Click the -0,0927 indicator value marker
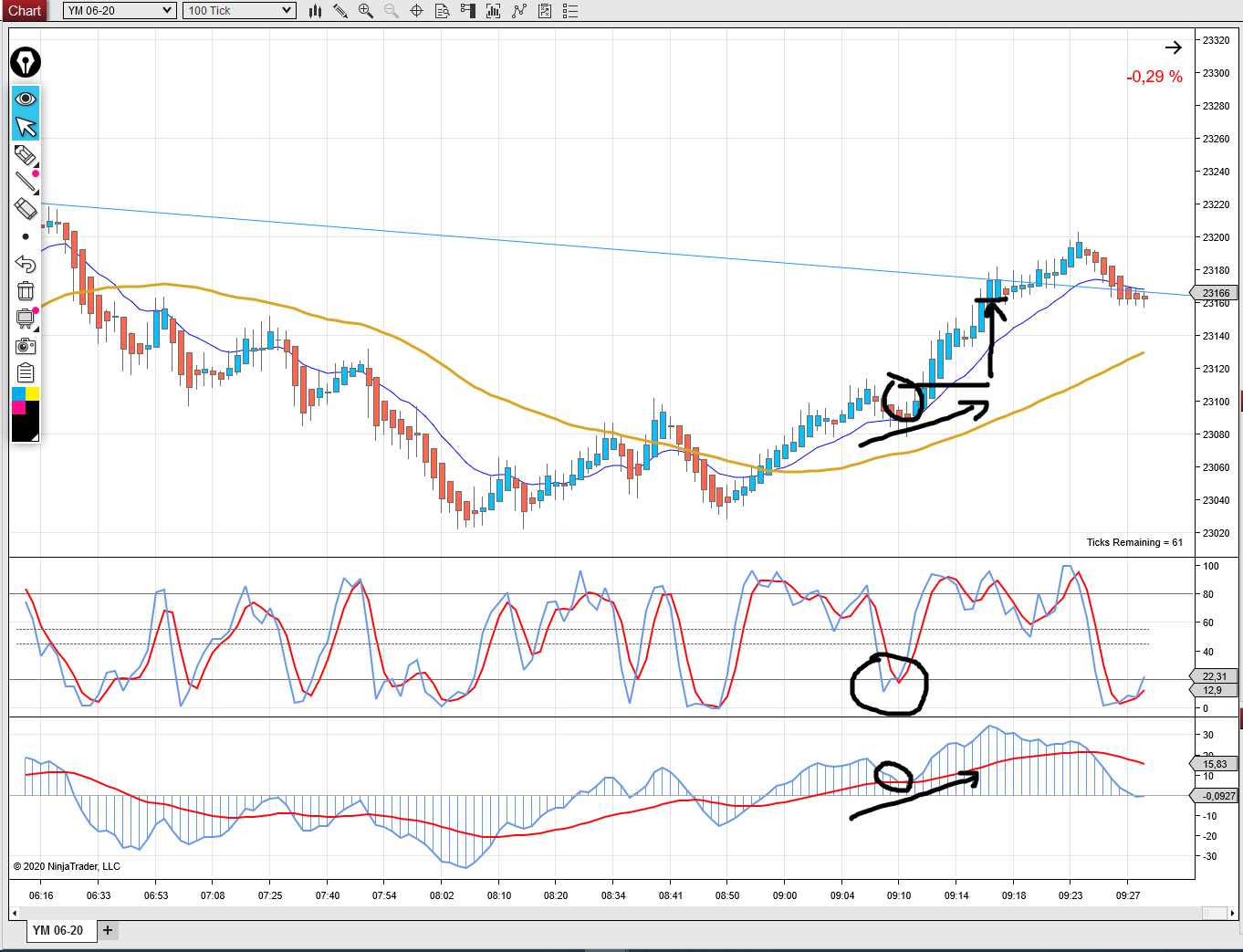Screen dimensions: 1243x952 pos(1215,796)
